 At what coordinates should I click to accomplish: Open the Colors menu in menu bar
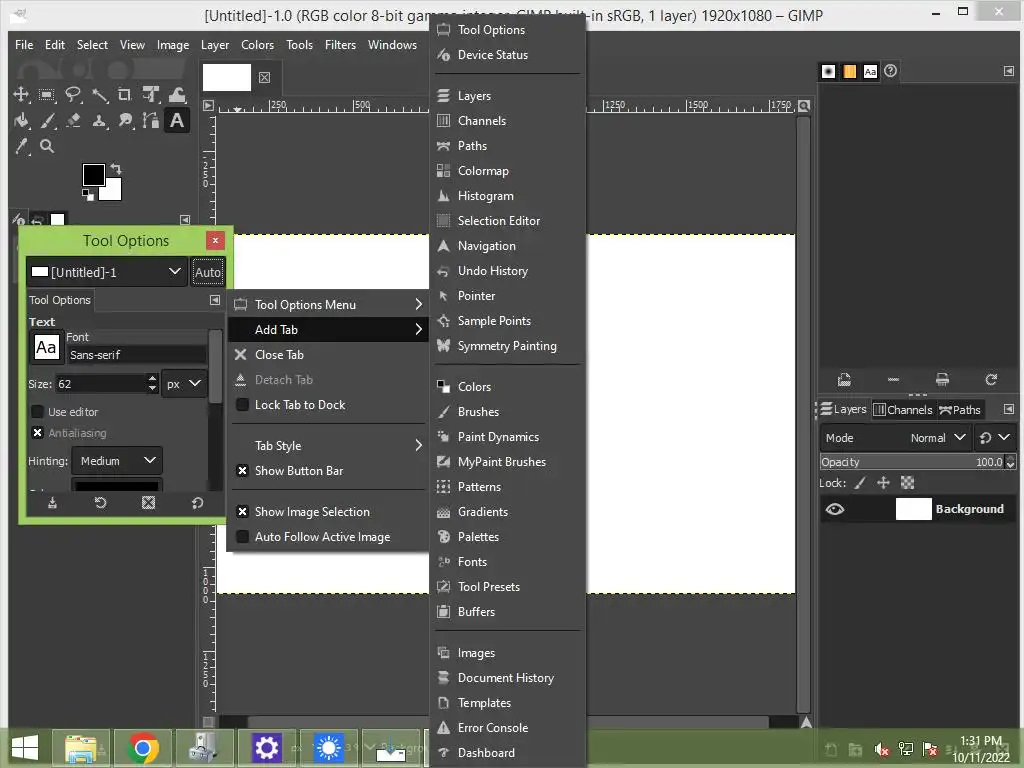(x=257, y=45)
